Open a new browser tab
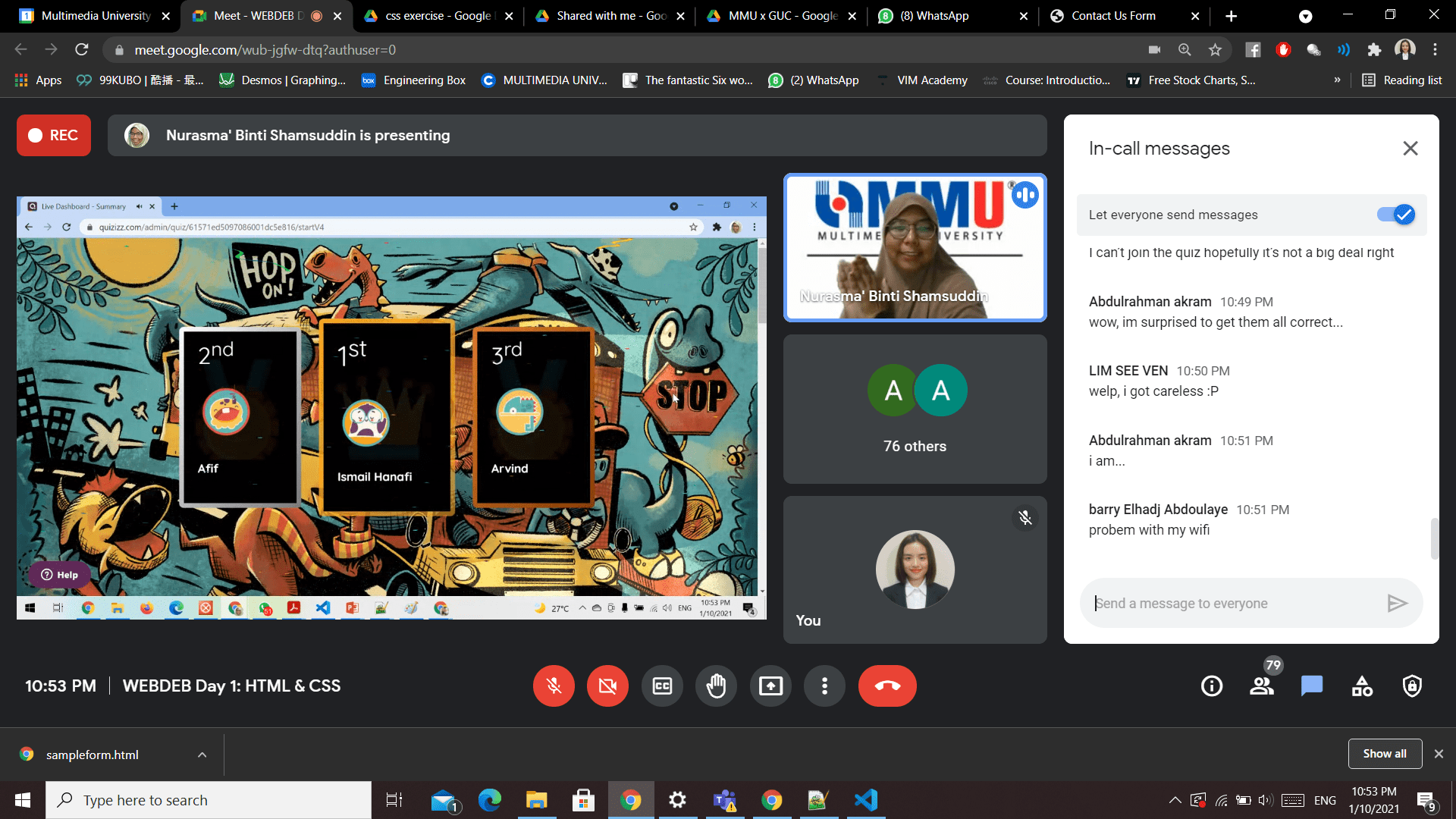Screen dimensions: 1456x819 1231,16
